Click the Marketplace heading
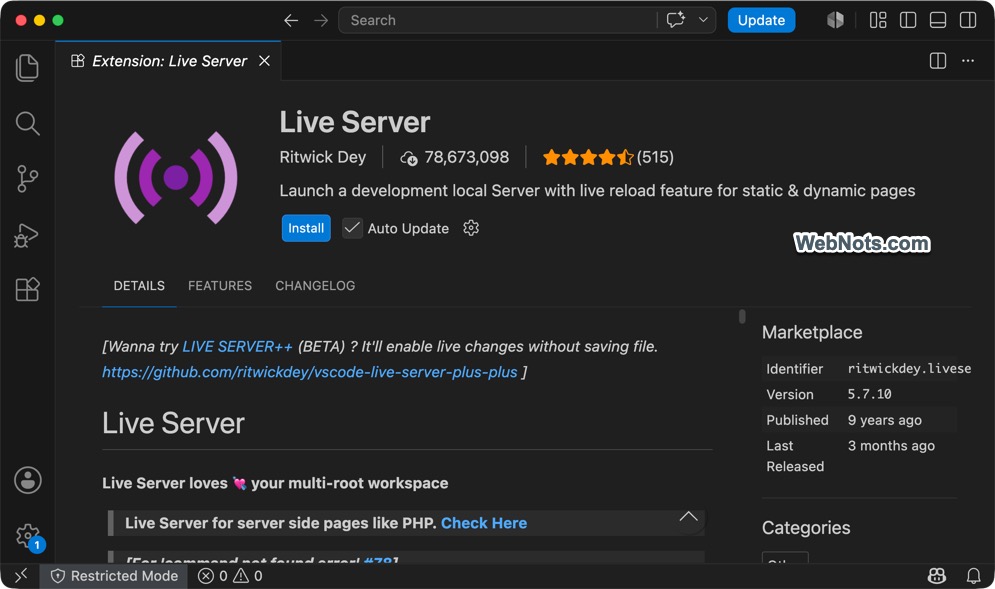The width and height of the screenshot is (995, 589). [812, 333]
